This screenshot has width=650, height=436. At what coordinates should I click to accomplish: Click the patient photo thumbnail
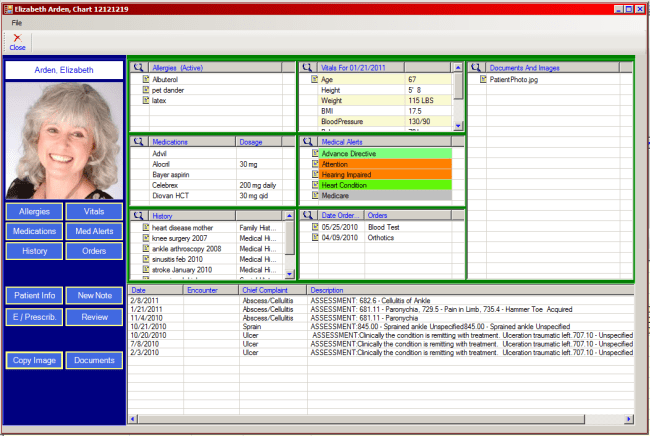point(64,140)
